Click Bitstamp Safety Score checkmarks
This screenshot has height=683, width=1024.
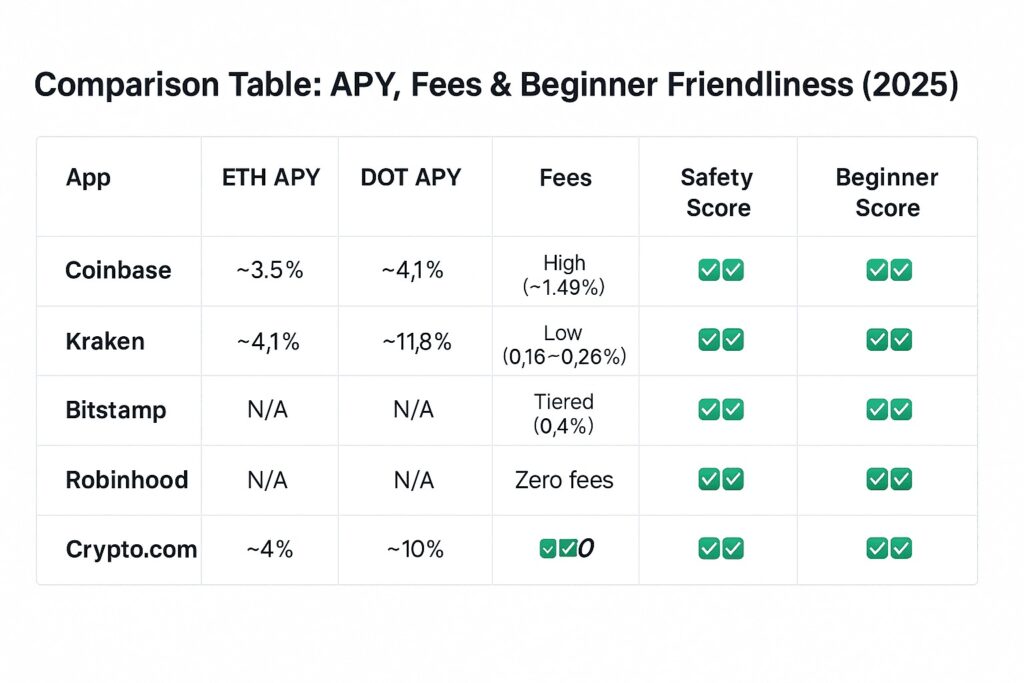tap(721, 409)
